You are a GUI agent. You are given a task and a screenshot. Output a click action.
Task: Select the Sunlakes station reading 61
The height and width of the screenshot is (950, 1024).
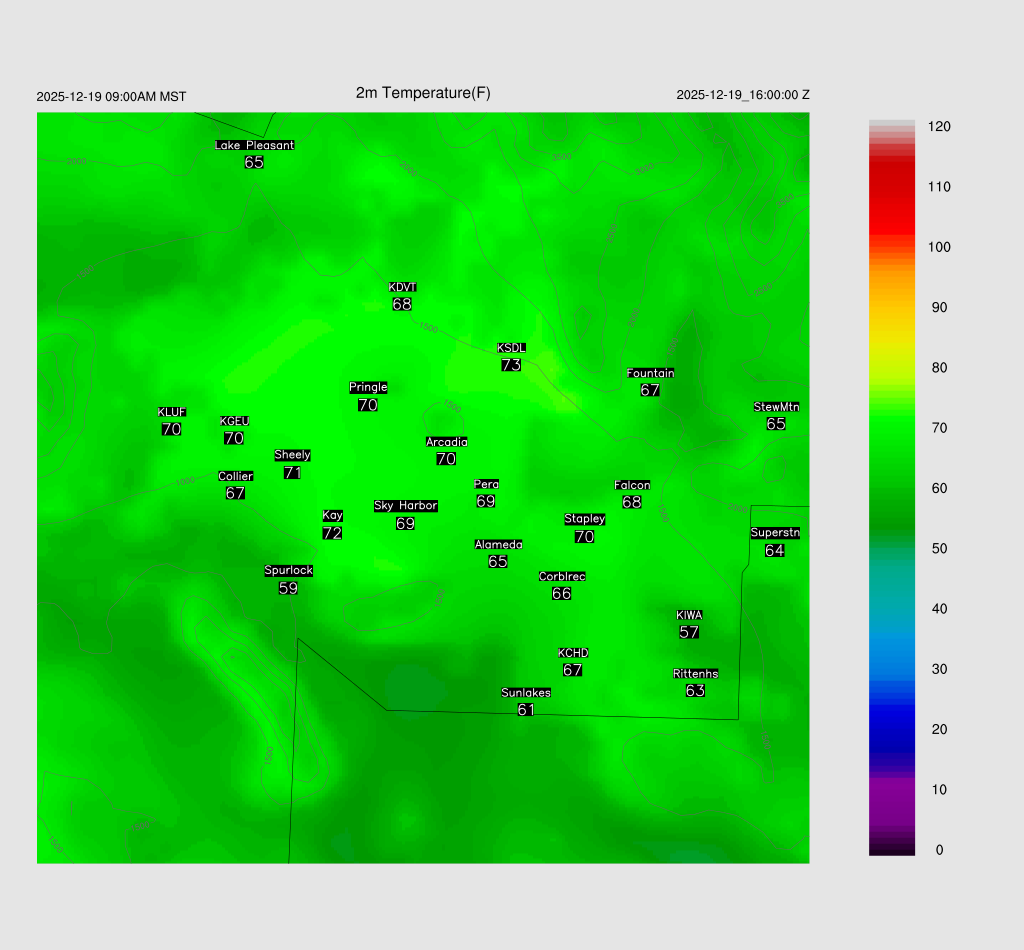pyautogui.click(x=526, y=710)
